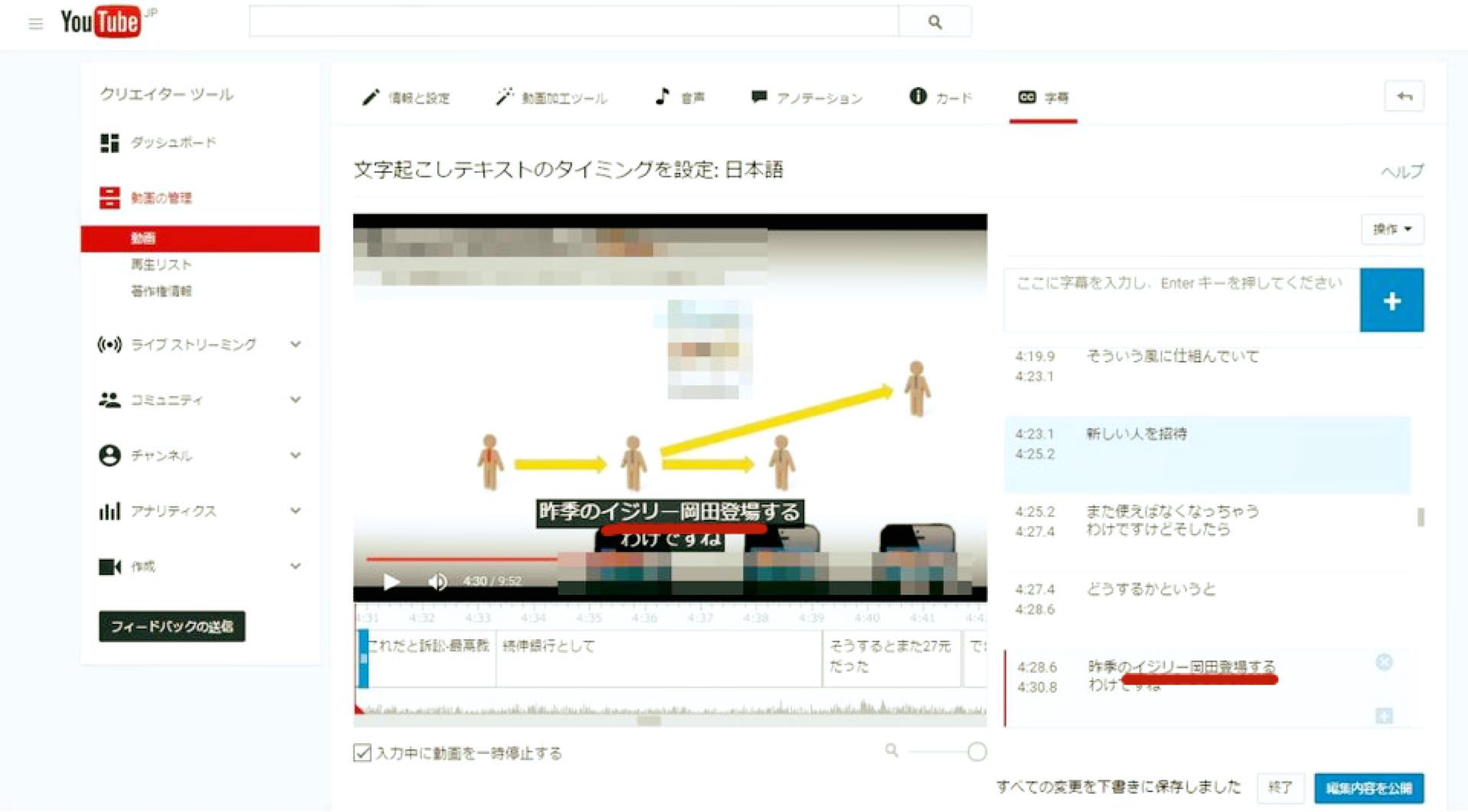This screenshot has width=1468, height=812.
Task: Click the blue plus add-subtitle button
Action: point(1391,300)
